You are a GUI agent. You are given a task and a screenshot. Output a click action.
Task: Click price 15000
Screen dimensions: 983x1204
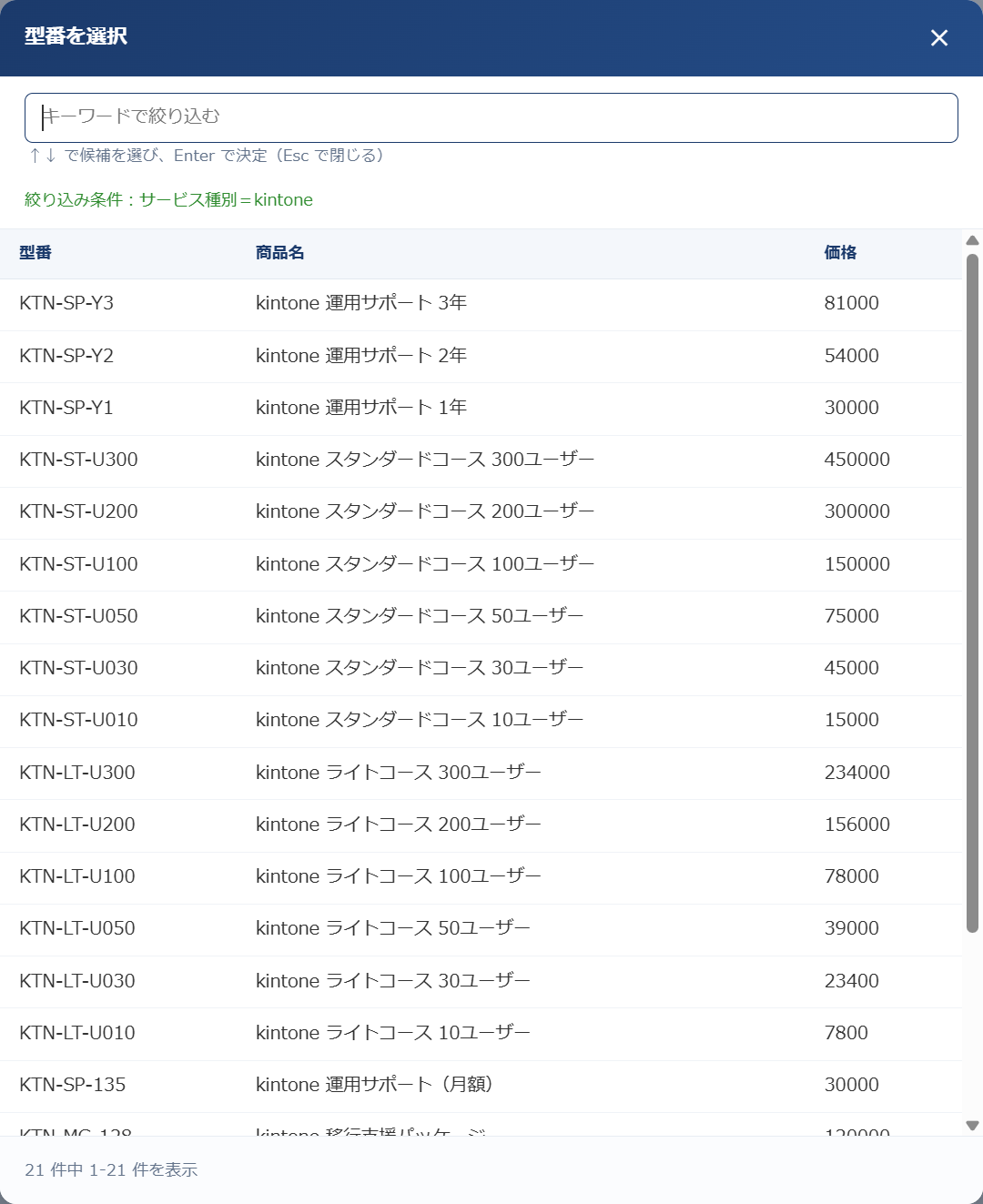[852, 720]
